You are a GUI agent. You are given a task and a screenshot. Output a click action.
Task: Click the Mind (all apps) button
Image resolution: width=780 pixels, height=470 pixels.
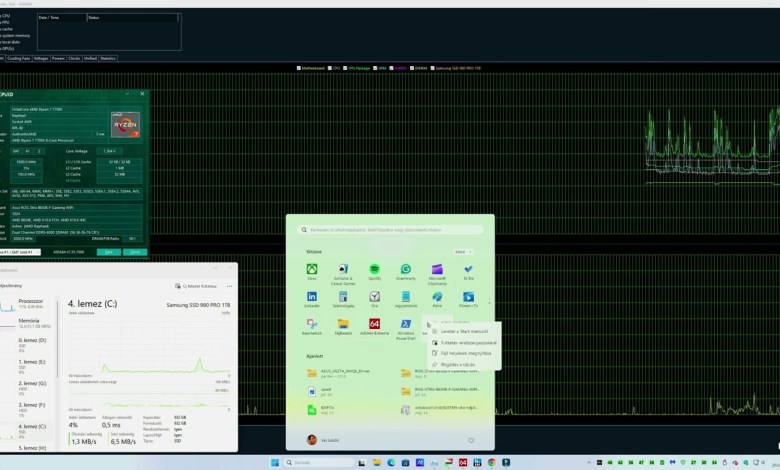point(462,252)
